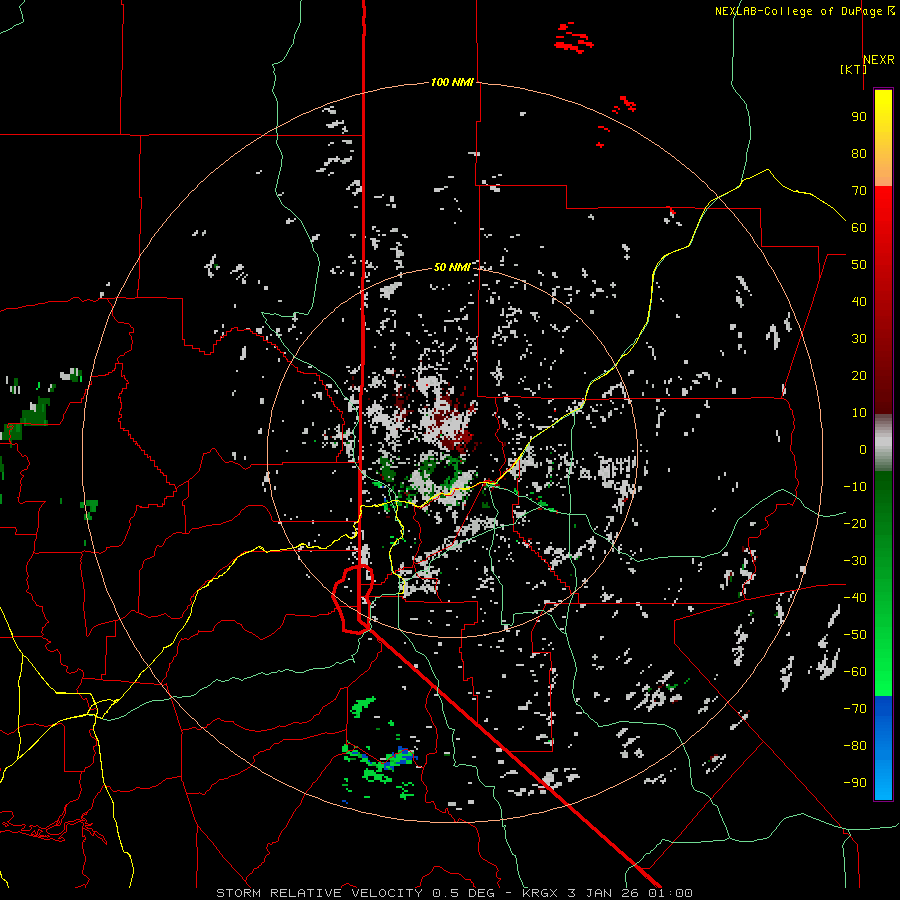
Task: Click the 80 value on the velocity scale
Action: 859,154
